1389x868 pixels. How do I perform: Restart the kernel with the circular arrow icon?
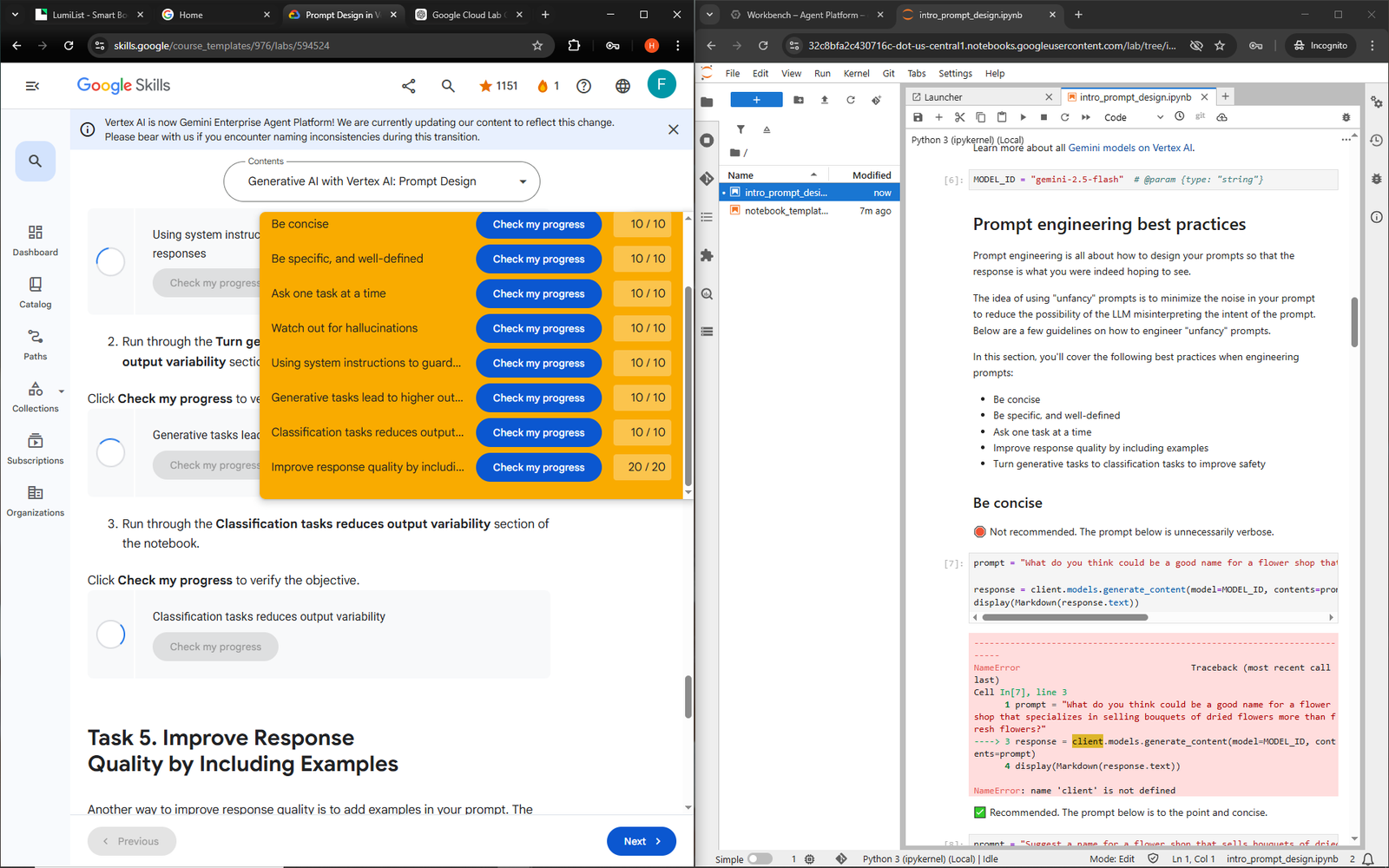(x=1064, y=117)
